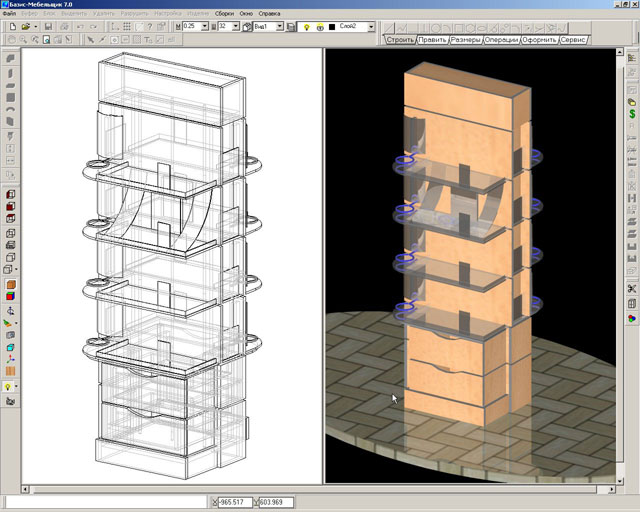
Task: Click the scissors icon in right toolbar
Action: pyautogui.click(x=632, y=289)
